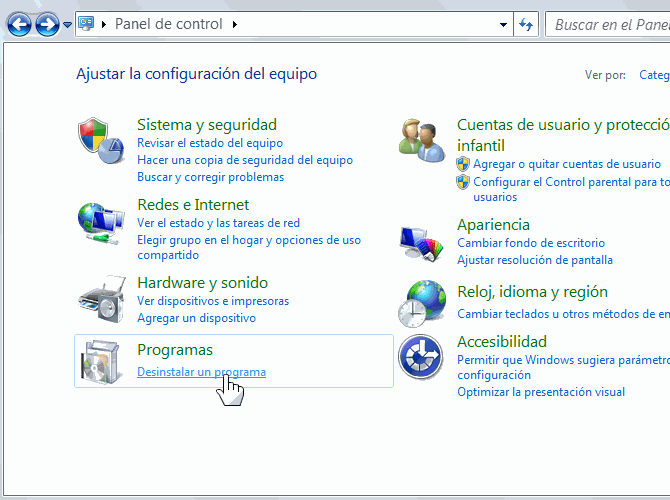Click Ver dispositivos e impresoras
The height and width of the screenshot is (500, 670).
tap(213, 301)
